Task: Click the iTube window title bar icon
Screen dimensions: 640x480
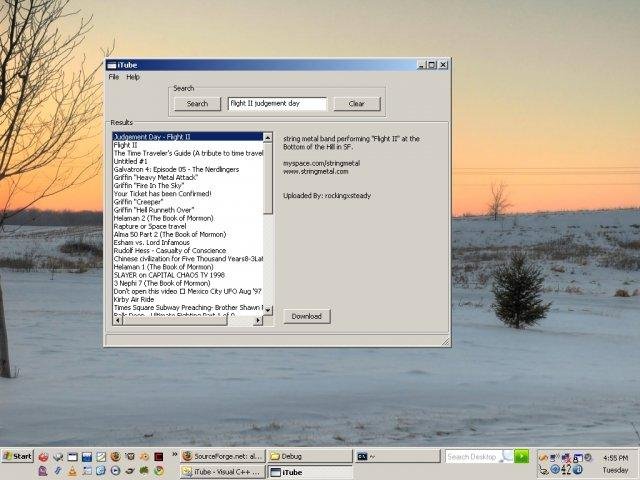Action: [x=111, y=65]
